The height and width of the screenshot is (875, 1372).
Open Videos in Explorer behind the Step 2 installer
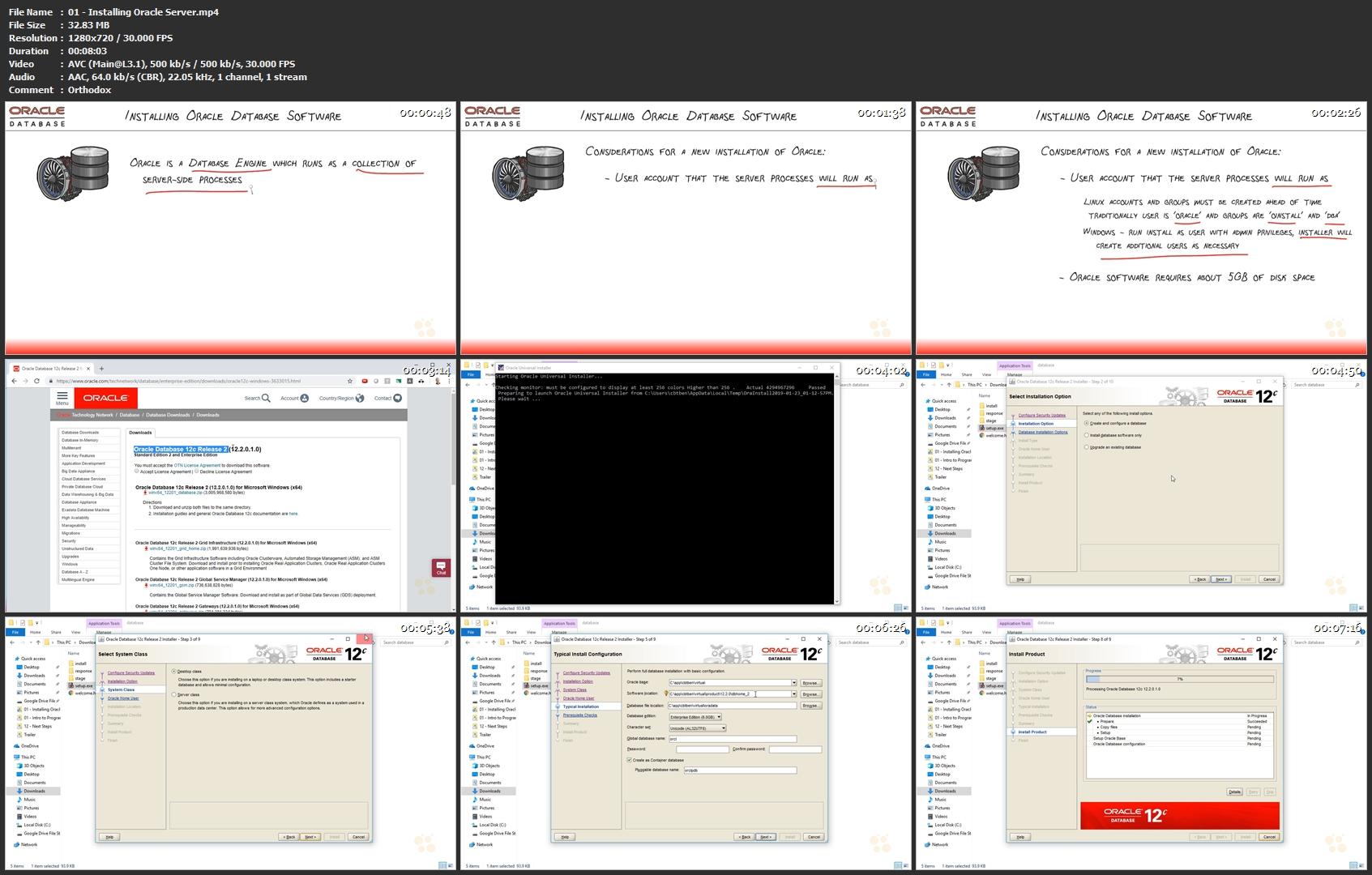[x=938, y=559]
